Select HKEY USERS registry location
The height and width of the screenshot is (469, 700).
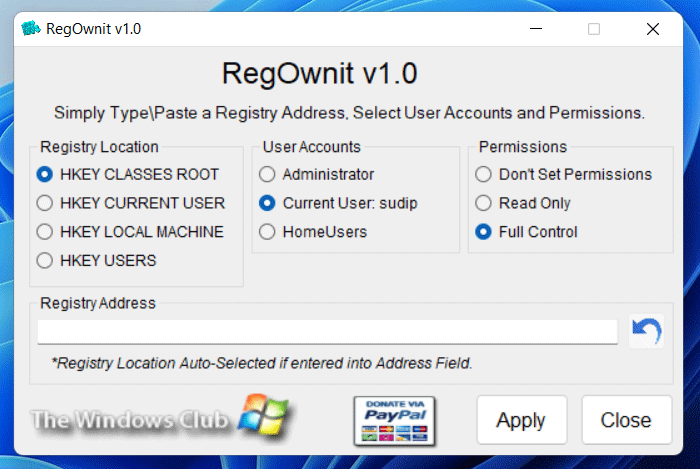pyautogui.click(x=96, y=260)
